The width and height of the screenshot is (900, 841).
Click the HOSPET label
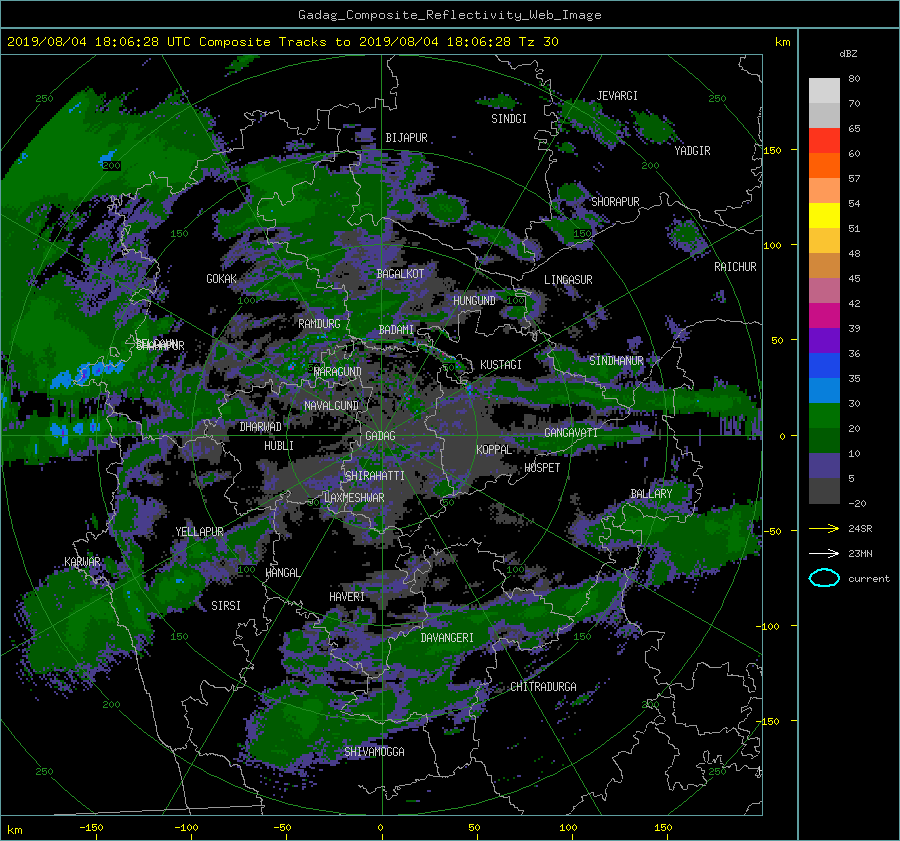[x=542, y=468]
